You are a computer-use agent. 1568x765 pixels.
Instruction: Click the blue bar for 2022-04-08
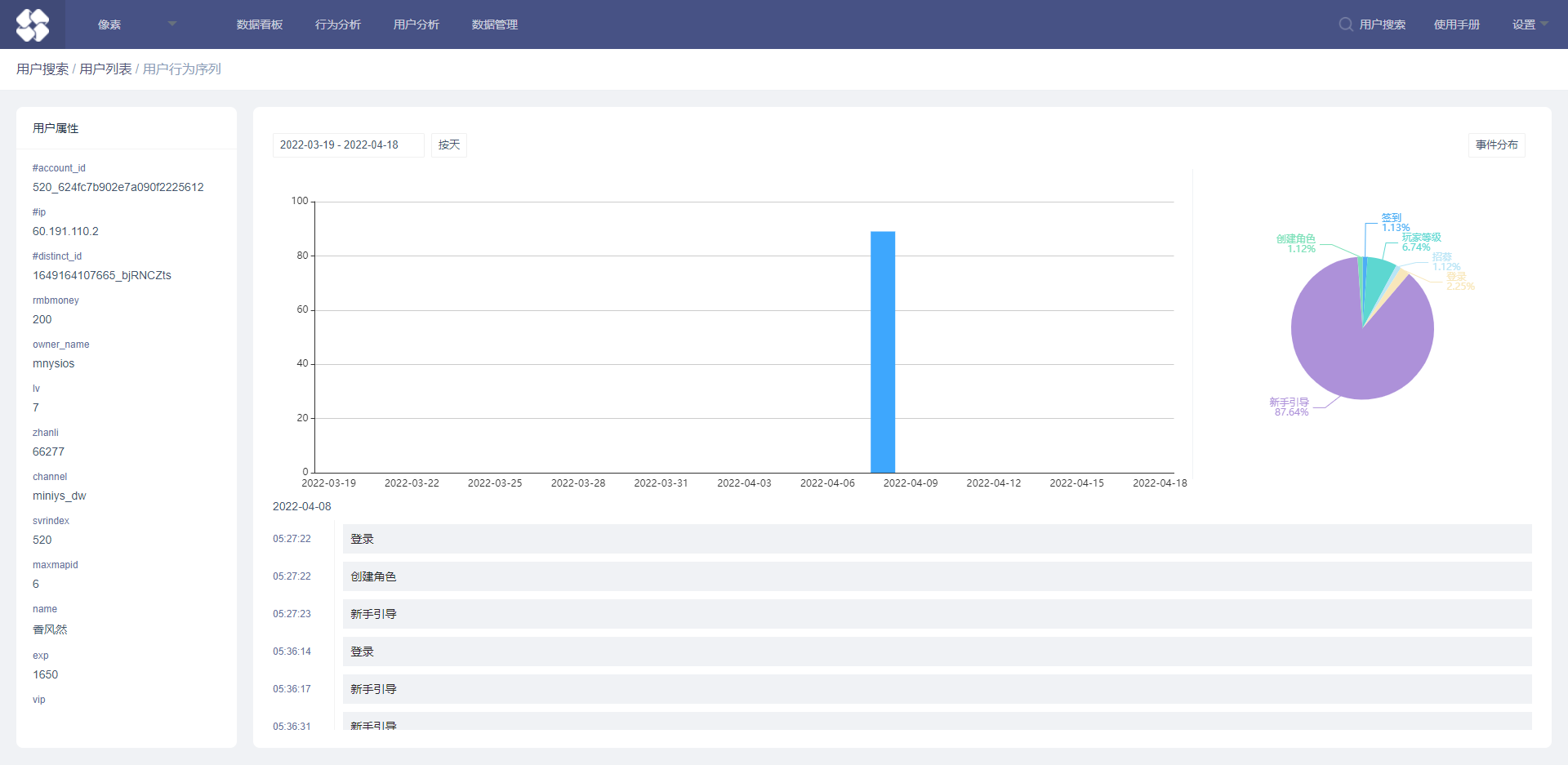883,352
